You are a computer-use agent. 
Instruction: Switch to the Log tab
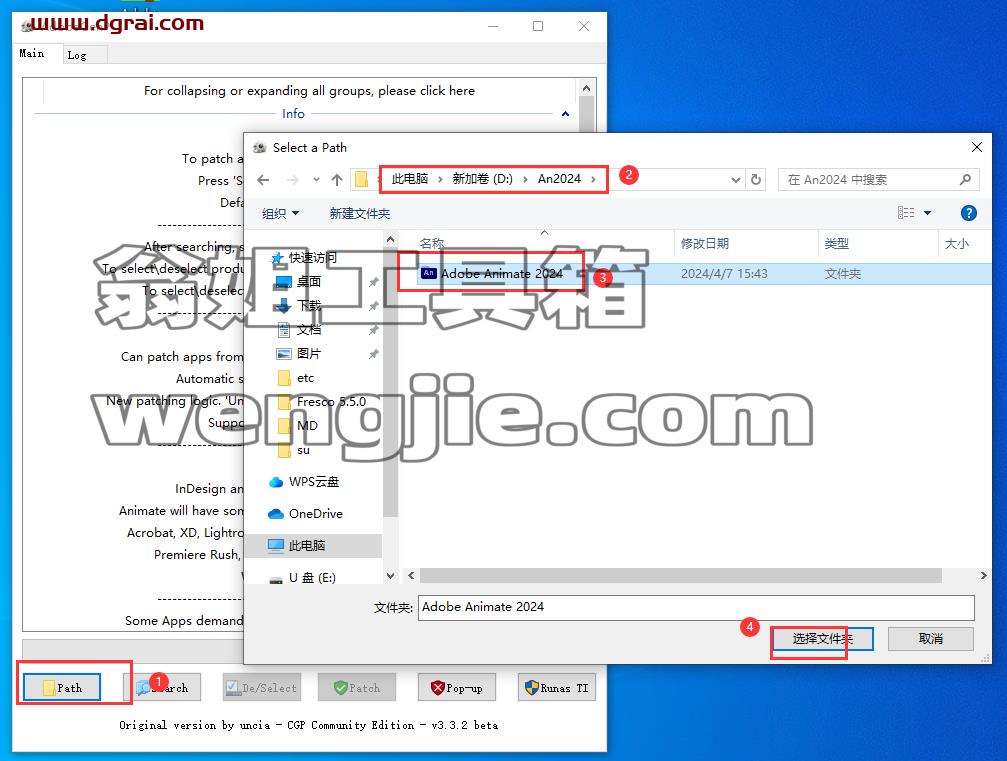77,55
